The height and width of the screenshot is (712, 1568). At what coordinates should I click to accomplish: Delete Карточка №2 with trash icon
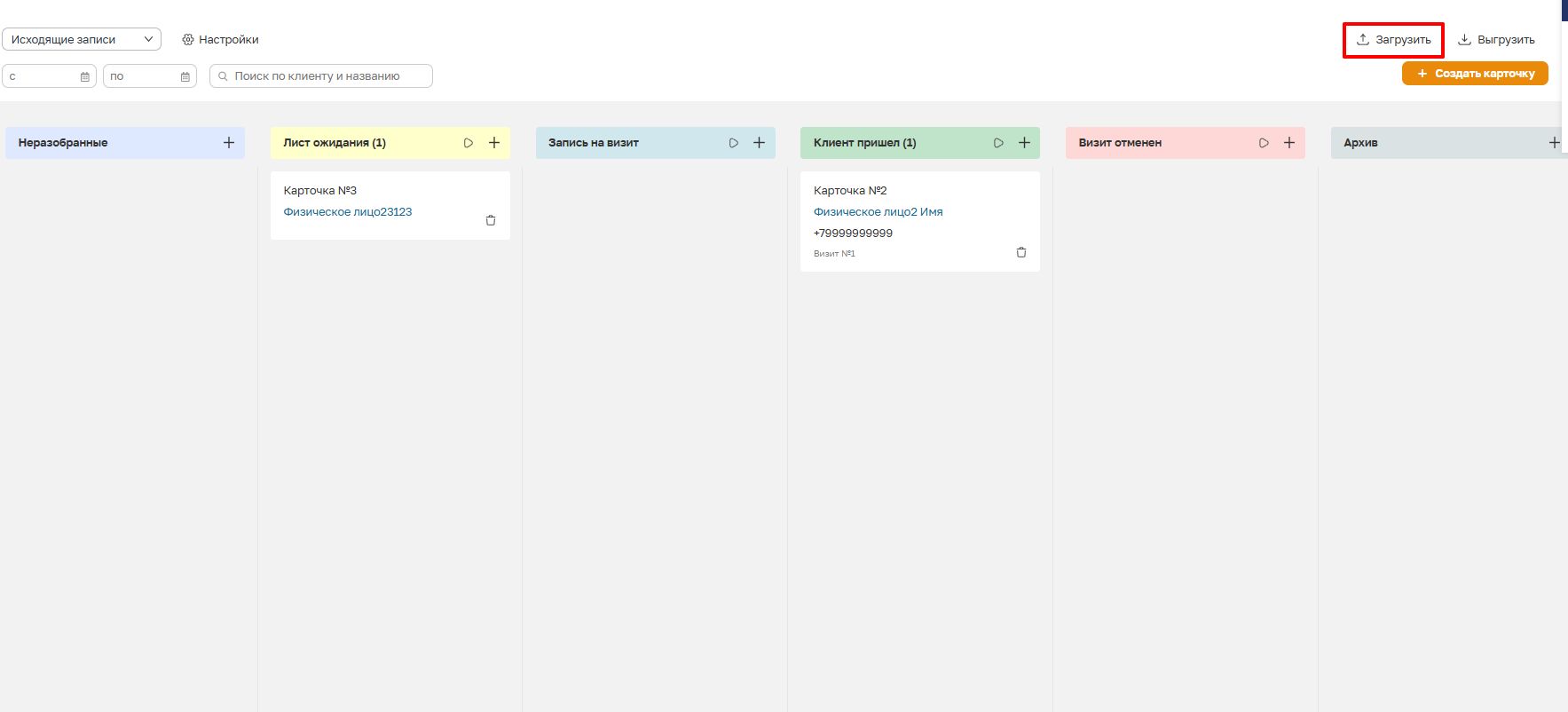coord(1021,252)
